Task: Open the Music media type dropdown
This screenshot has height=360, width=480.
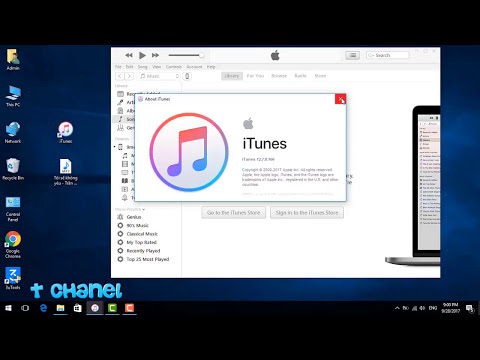Action: coord(159,76)
